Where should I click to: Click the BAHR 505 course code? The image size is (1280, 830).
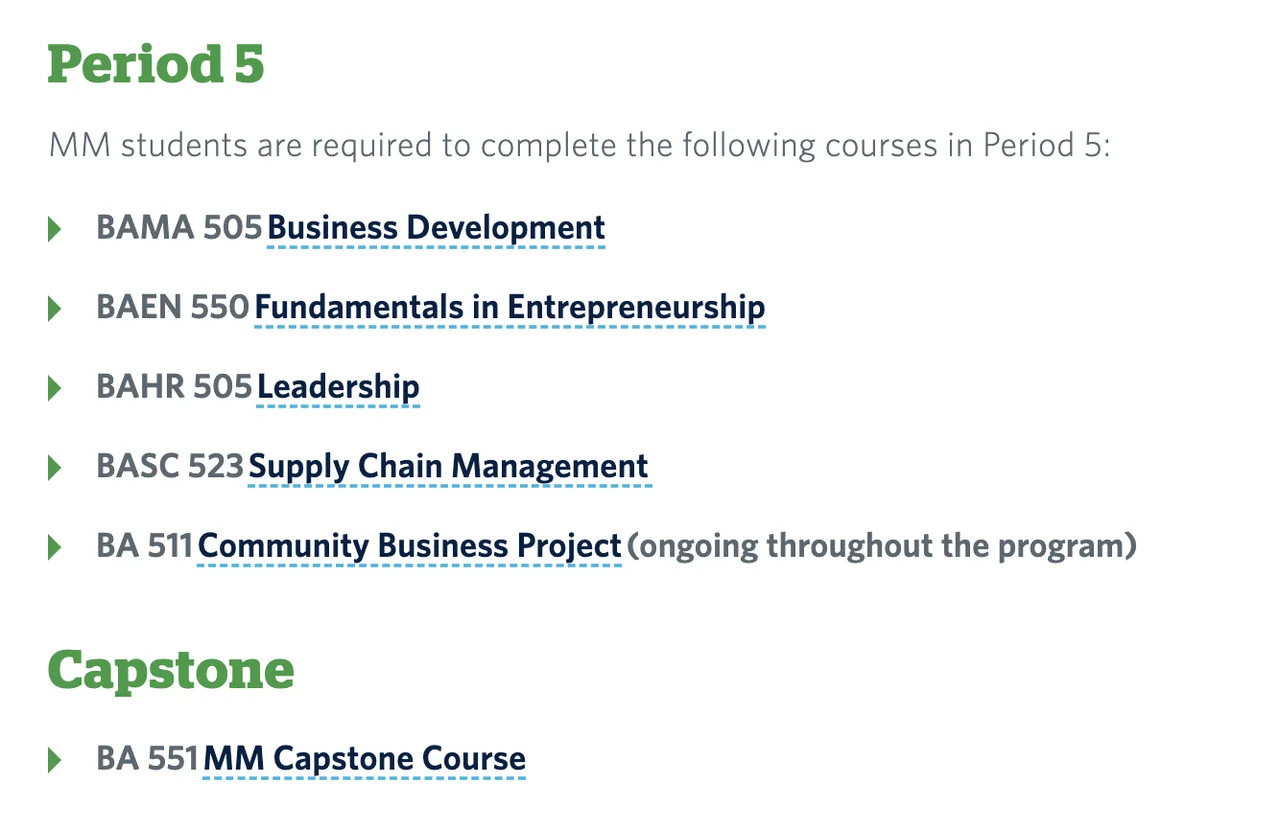174,387
